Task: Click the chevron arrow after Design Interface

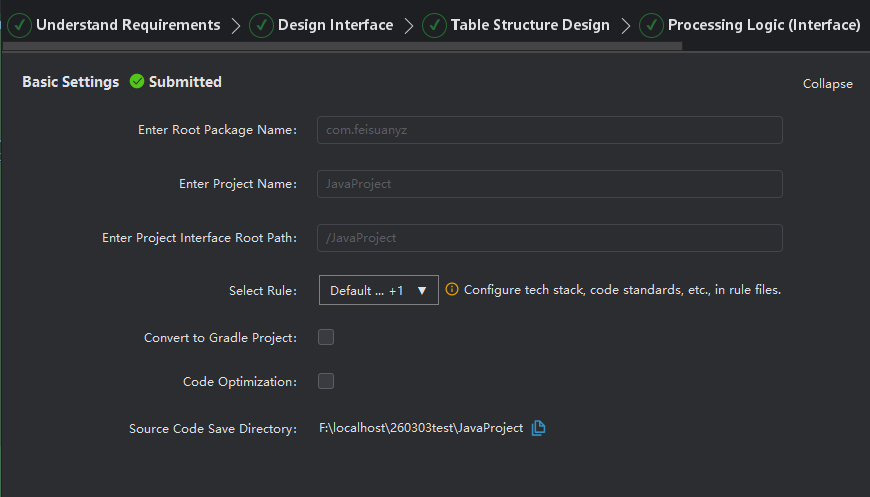Action: point(408,26)
